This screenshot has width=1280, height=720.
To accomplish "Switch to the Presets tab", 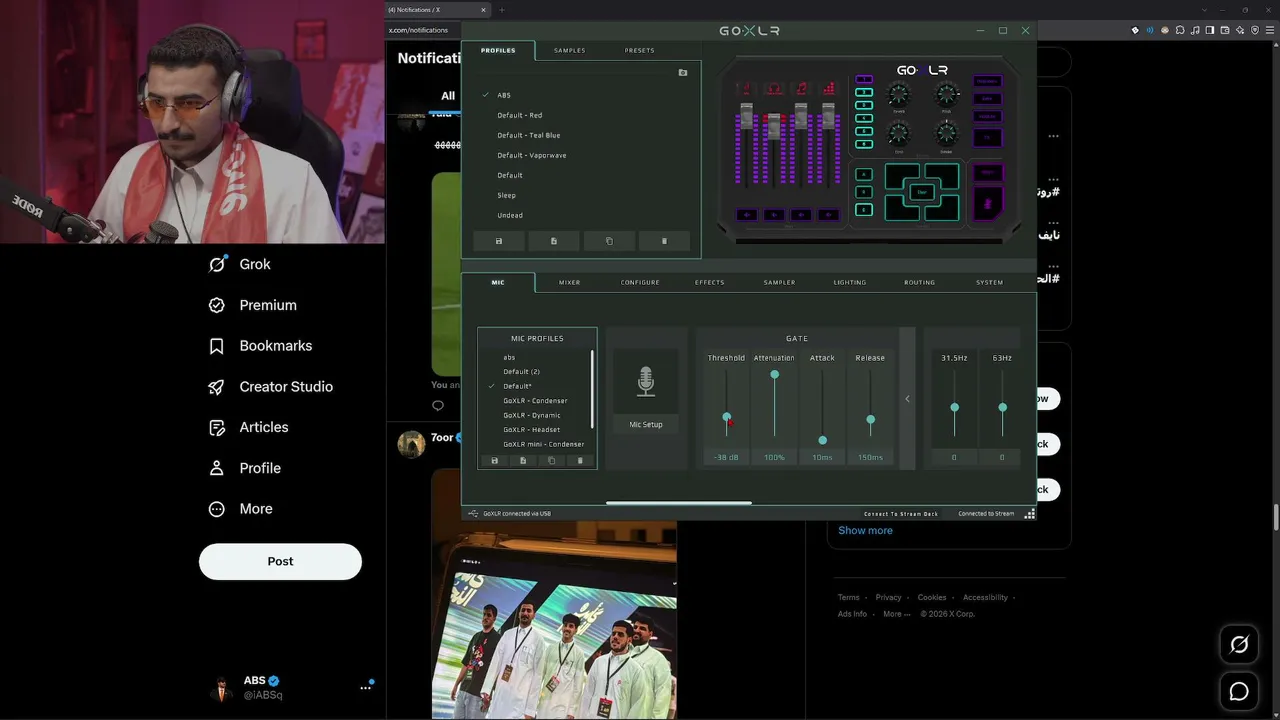I will pyautogui.click(x=640, y=50).
